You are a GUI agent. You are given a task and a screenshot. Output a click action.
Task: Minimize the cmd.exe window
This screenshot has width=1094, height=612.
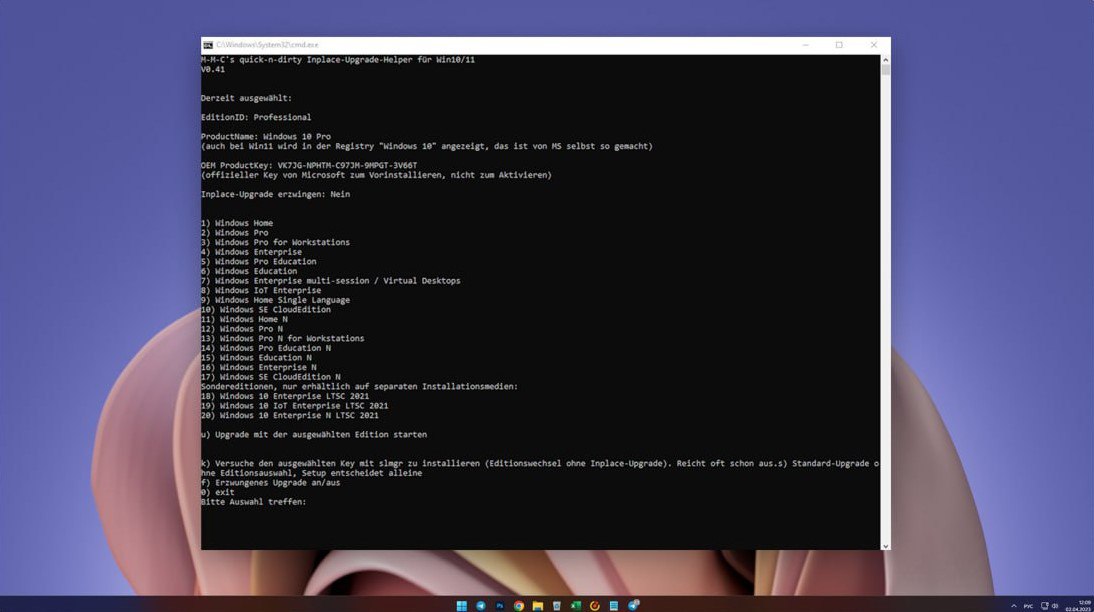806,45
